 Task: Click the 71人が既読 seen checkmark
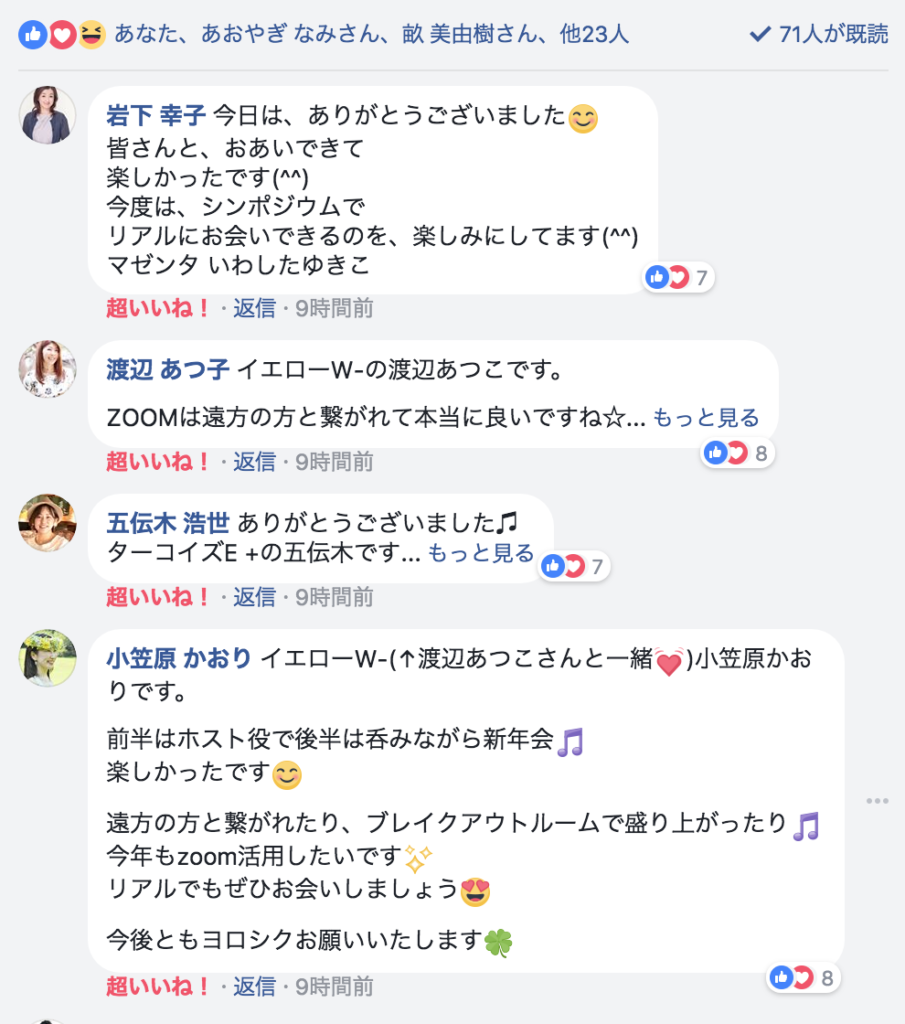tap(759, 35)
